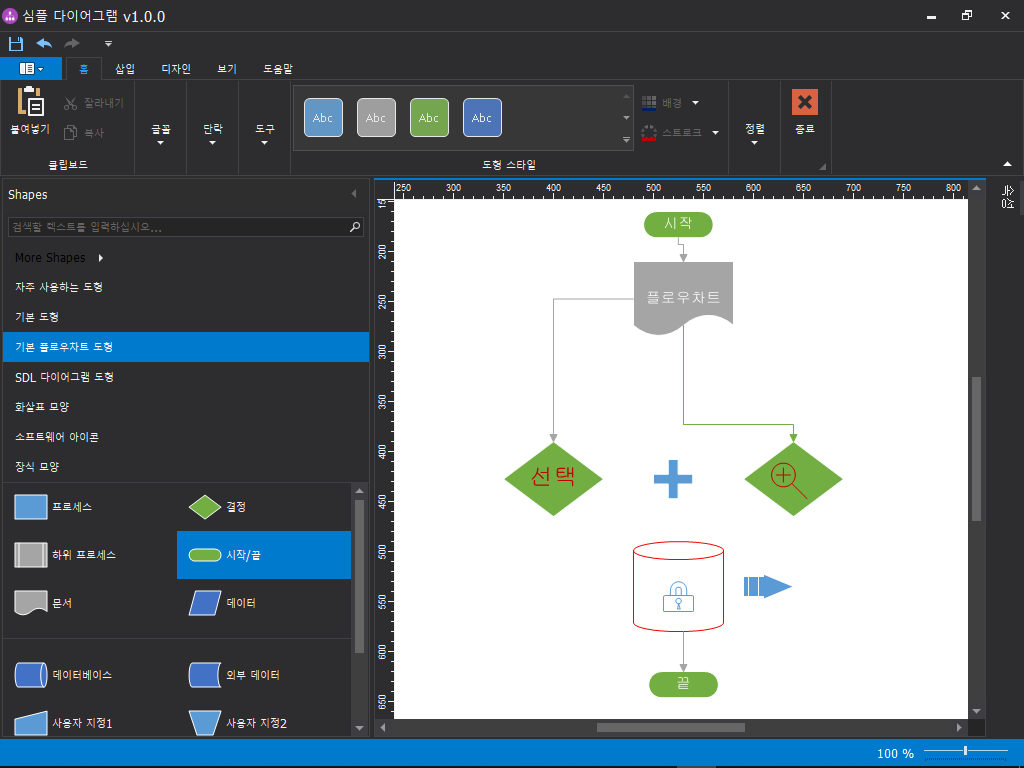Switch to the 디자인 ribbon tab
Screen dimensions: 1024x768
[x=176, y=69]
